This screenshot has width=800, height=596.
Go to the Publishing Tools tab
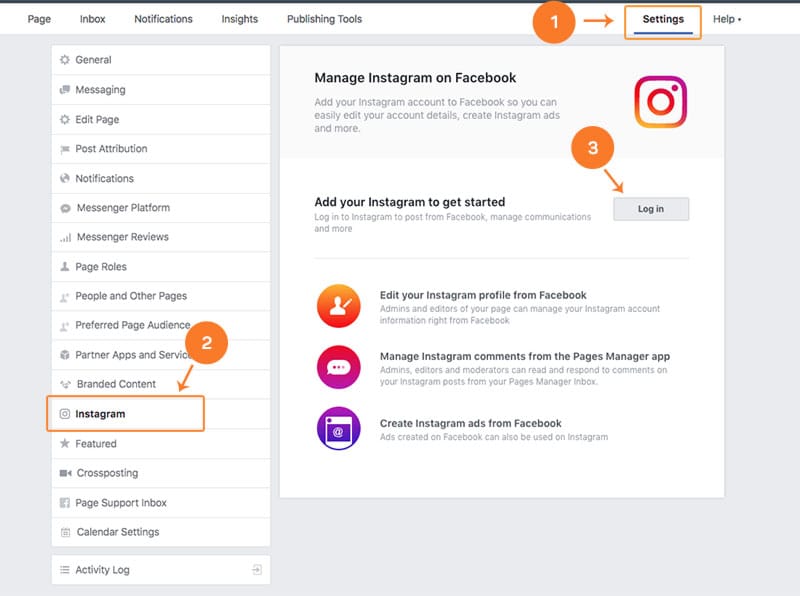[324, 19]
